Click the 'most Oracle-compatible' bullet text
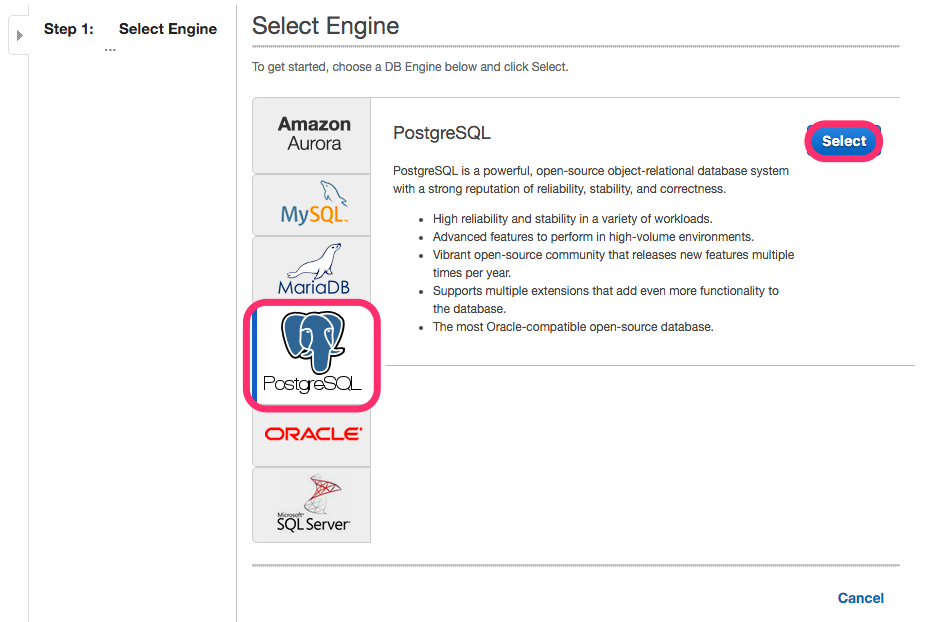The height and width of the screenshot is (622, 952). click(x=573, y=327)
